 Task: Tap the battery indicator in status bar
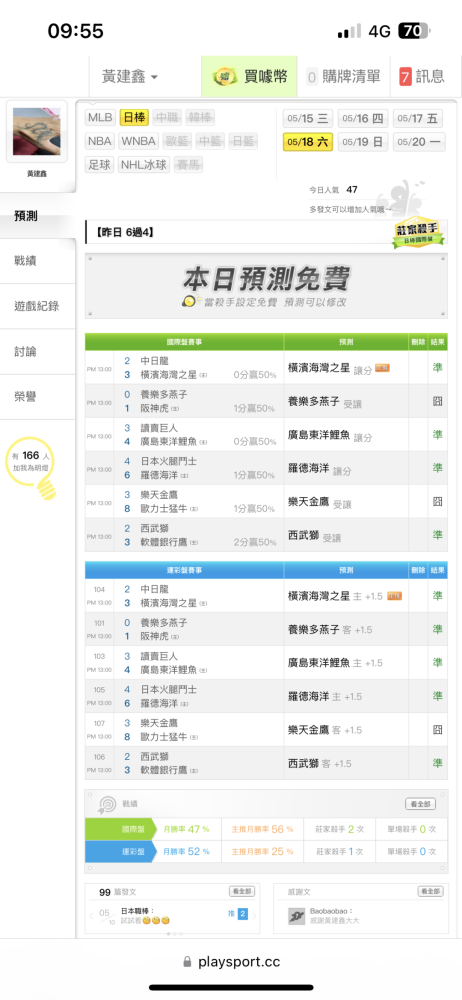click(x=414, y=31)
